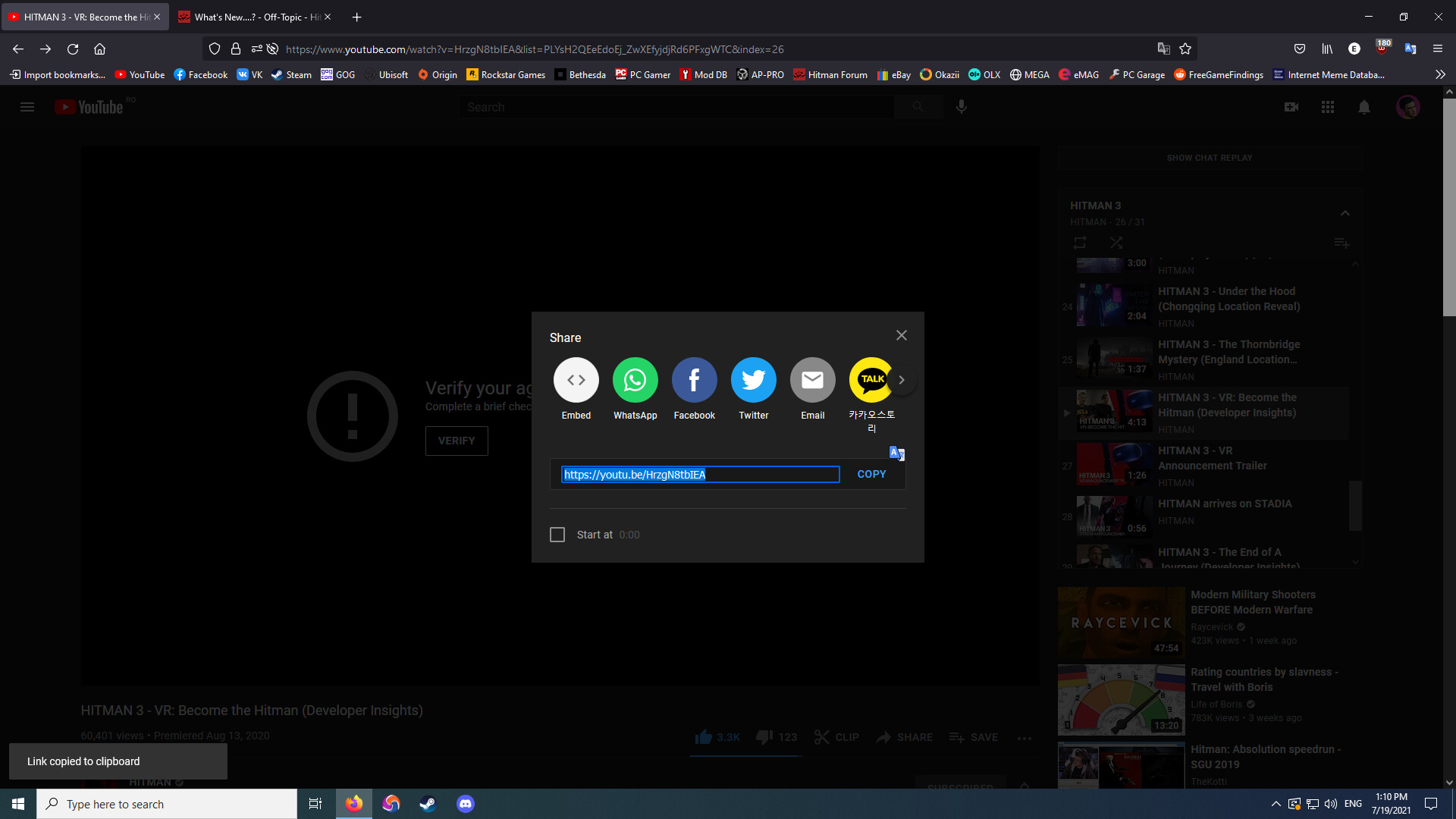Focus the YouTube Search field
Viewport: 1456px width, 819px height.
coord(676,107)
